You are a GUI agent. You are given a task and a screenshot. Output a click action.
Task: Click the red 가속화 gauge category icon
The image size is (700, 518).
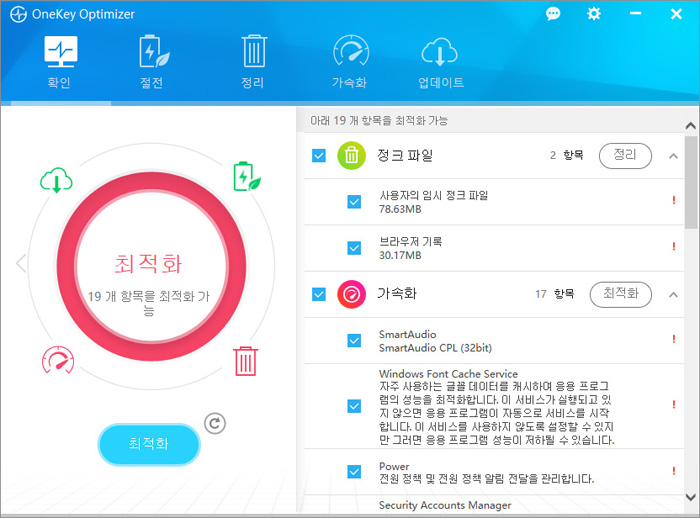point(351,294)
